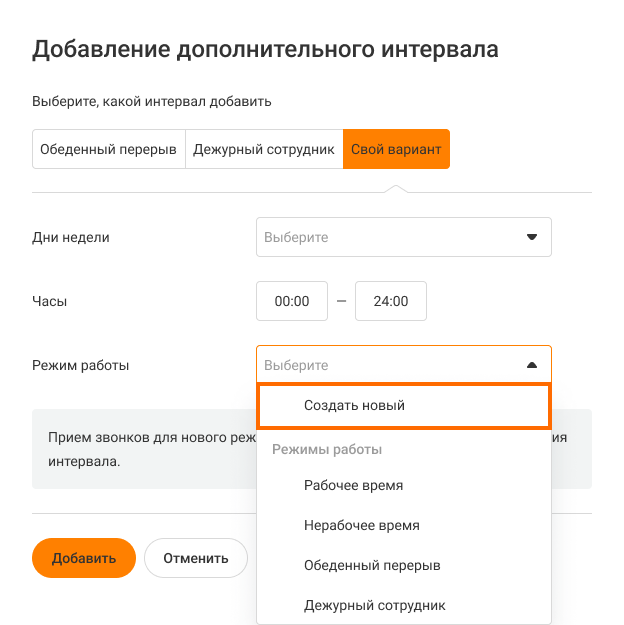The width and height of the screenshot is (624, 625).
Task: Collapse the Режим работы dropdown arrow
Action: pyautogui.click(x=532, y=366)
